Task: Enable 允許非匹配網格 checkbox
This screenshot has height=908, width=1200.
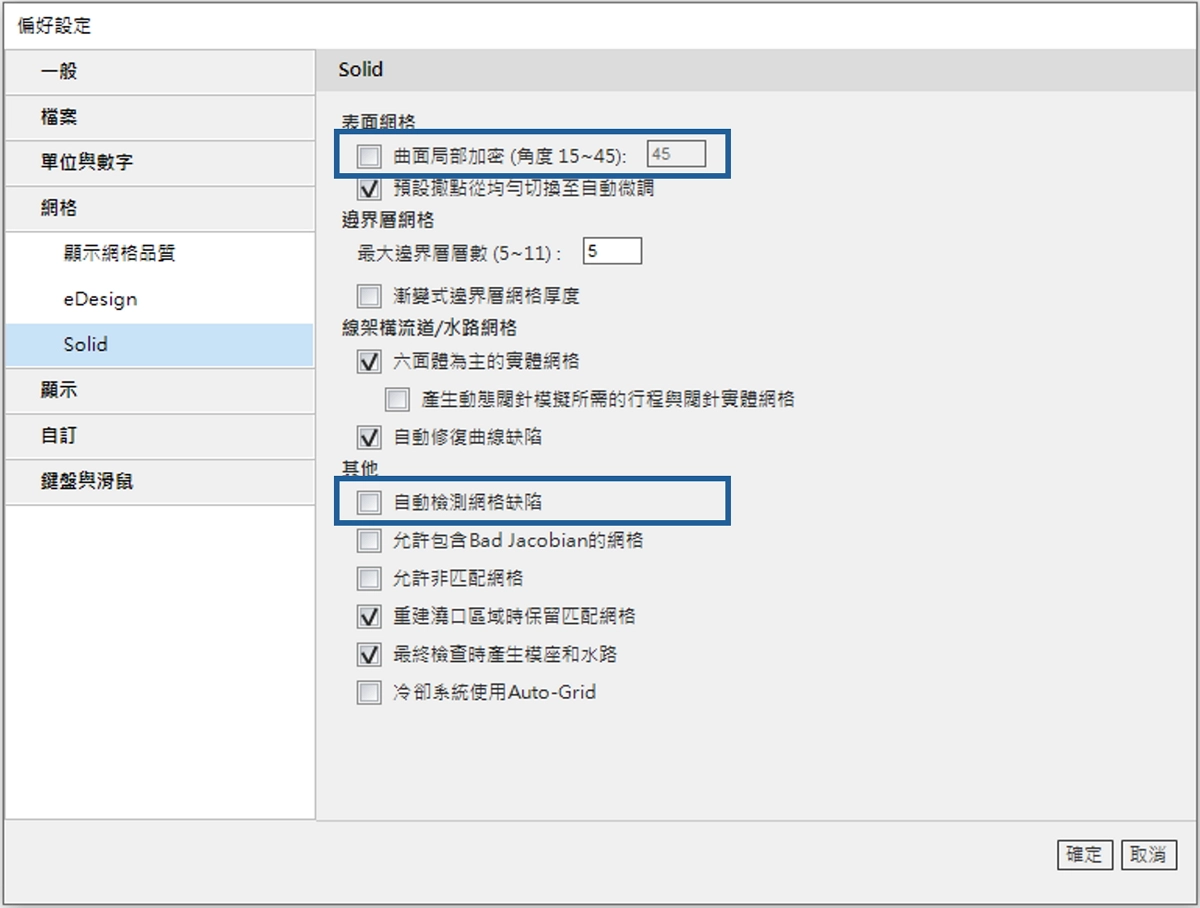Action: [370, 578]
